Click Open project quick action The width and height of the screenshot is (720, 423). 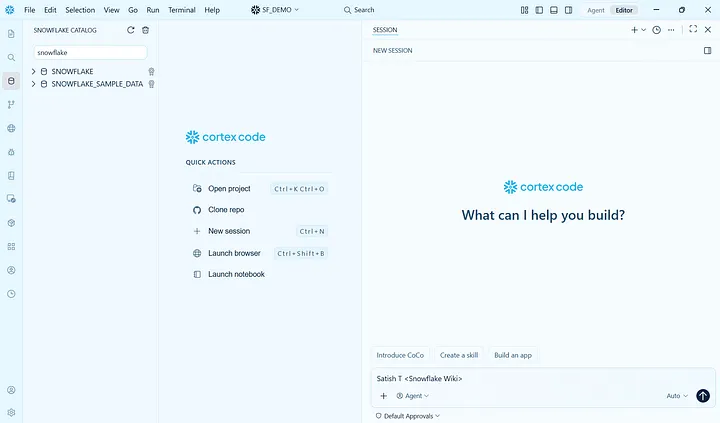point(260,189)
